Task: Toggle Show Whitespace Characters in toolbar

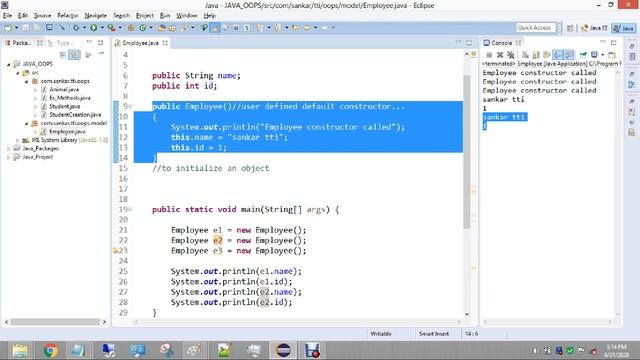Action: tap(247, 28)
